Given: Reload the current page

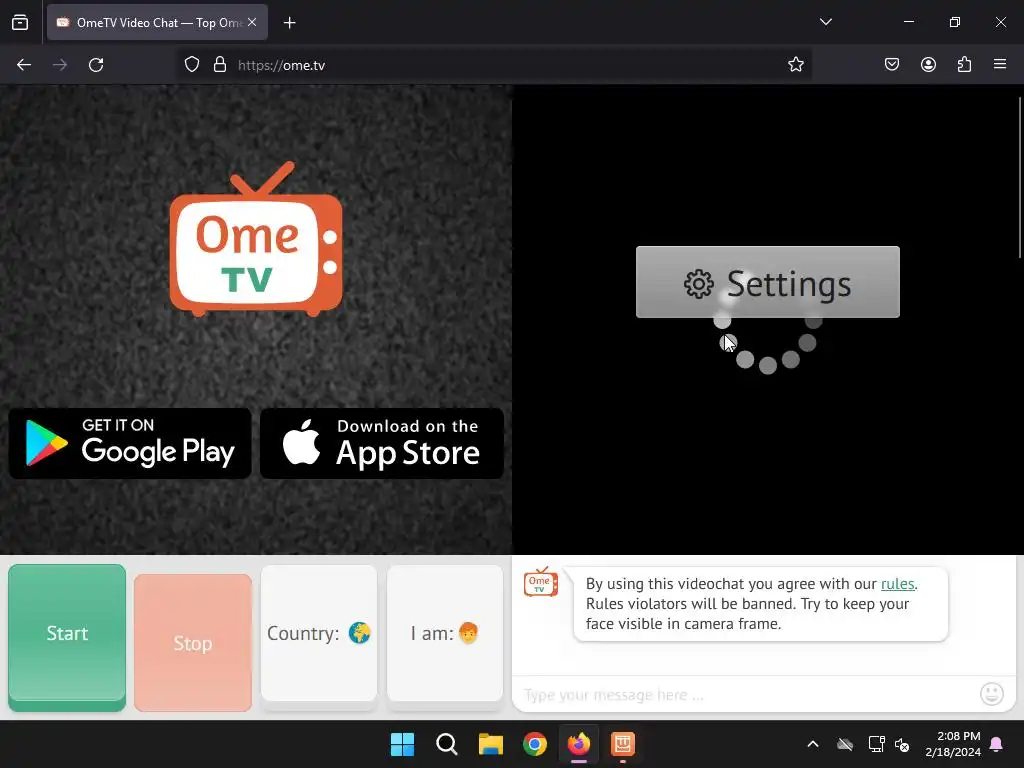Looking at the screenshot, I should coord(96,65).
